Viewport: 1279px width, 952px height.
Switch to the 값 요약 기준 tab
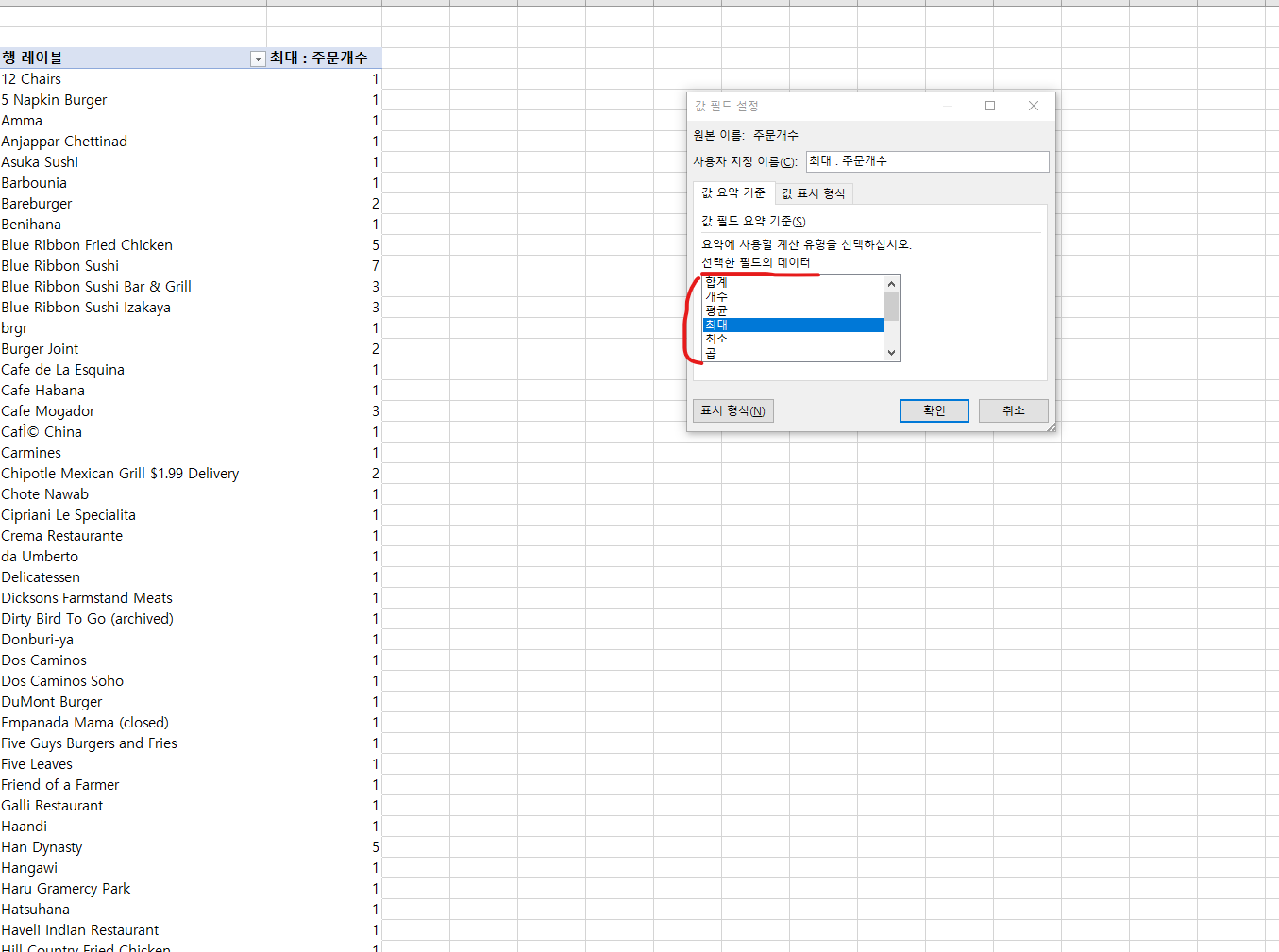[x=733, y=192]
